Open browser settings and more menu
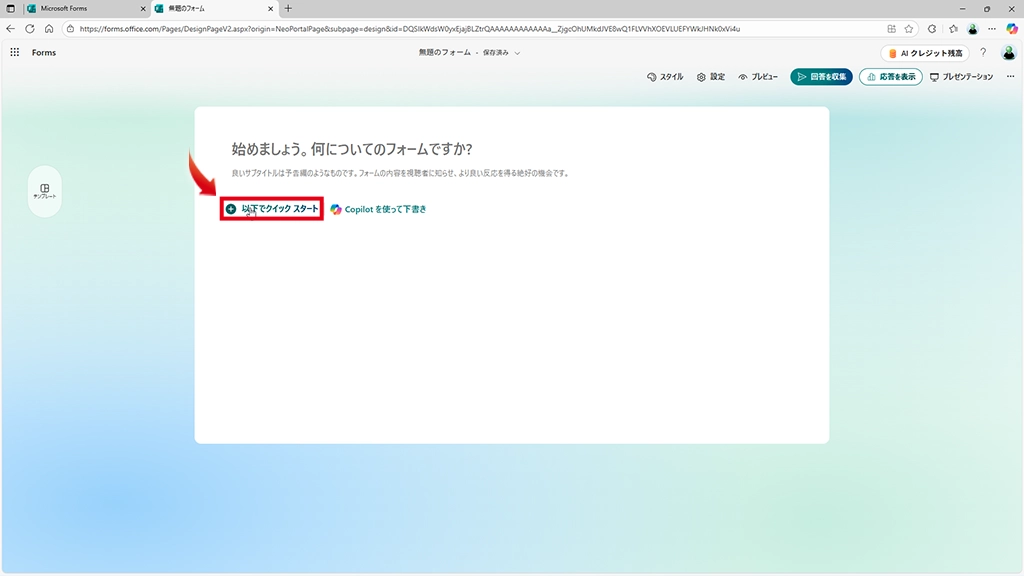Viewport: 1024px width, 576px height. tap(990, 29)
